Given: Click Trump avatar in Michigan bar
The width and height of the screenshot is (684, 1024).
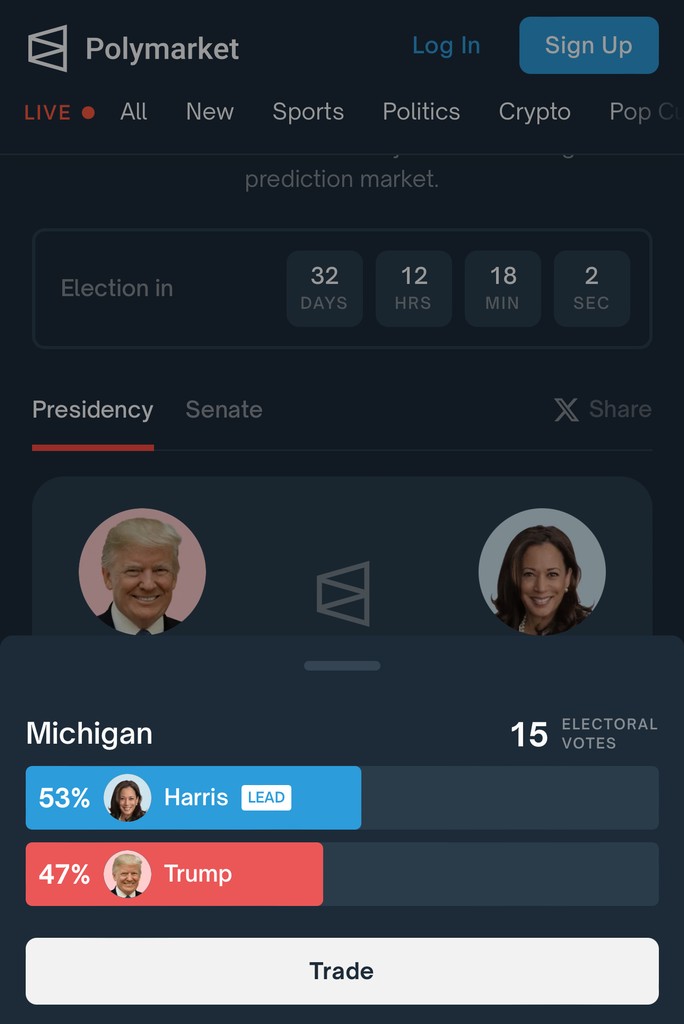Looking at the screenshot, I should point(127,874).
